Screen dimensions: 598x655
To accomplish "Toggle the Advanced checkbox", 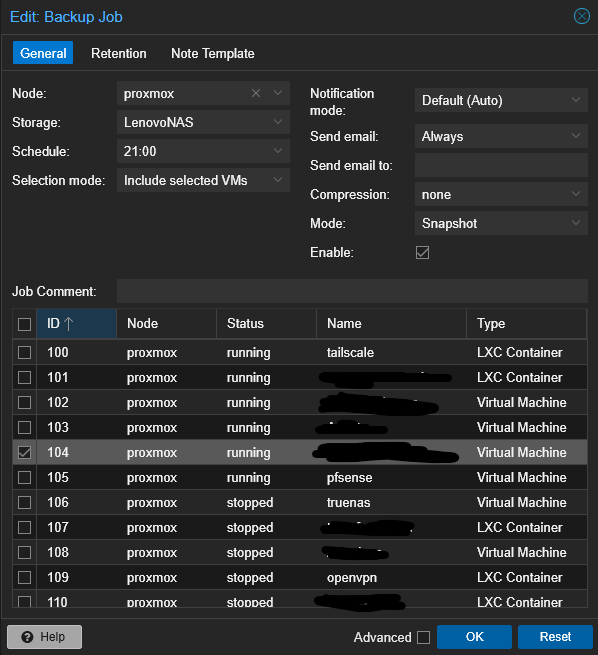I will 423,637.
